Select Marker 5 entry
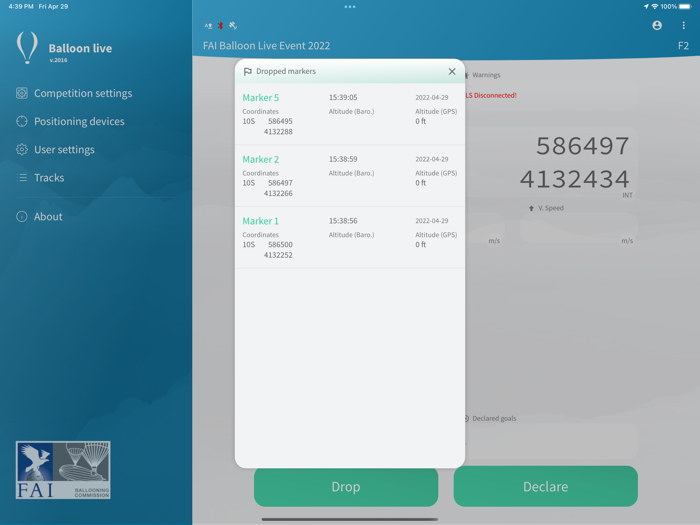The height and width of the screenshot is (525, 700). click(350, 114)
